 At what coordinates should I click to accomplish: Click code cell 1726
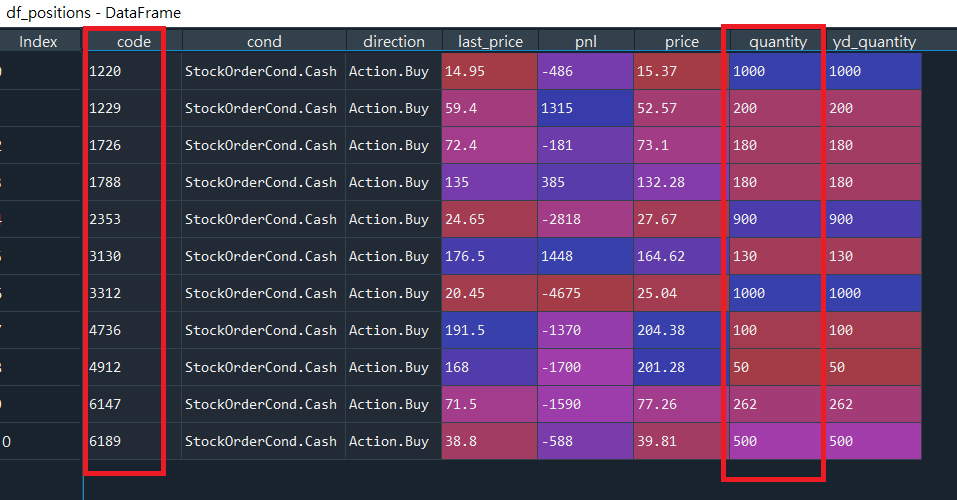click(x=133, y=145)
